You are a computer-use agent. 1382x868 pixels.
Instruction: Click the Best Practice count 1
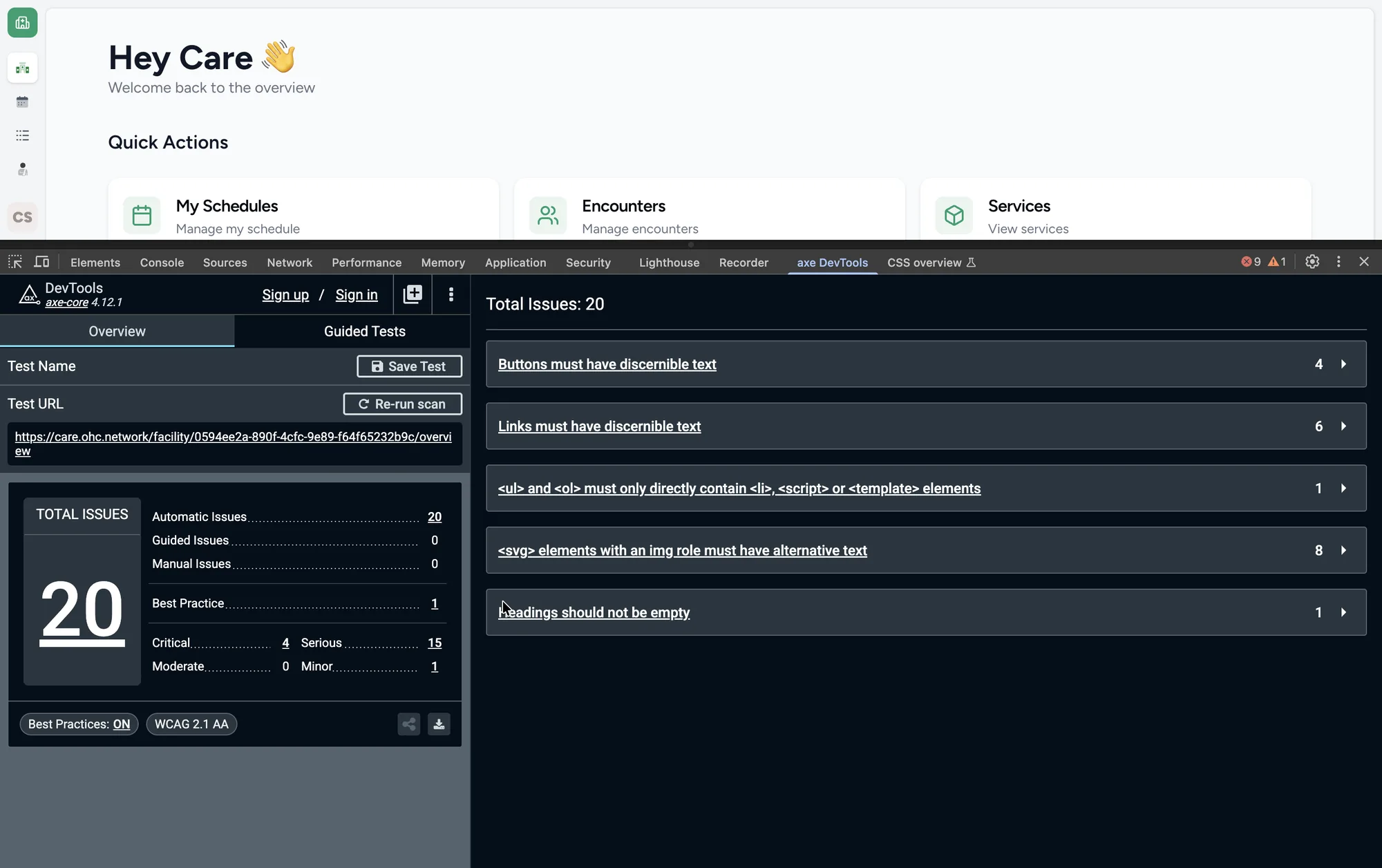(435, 603)
